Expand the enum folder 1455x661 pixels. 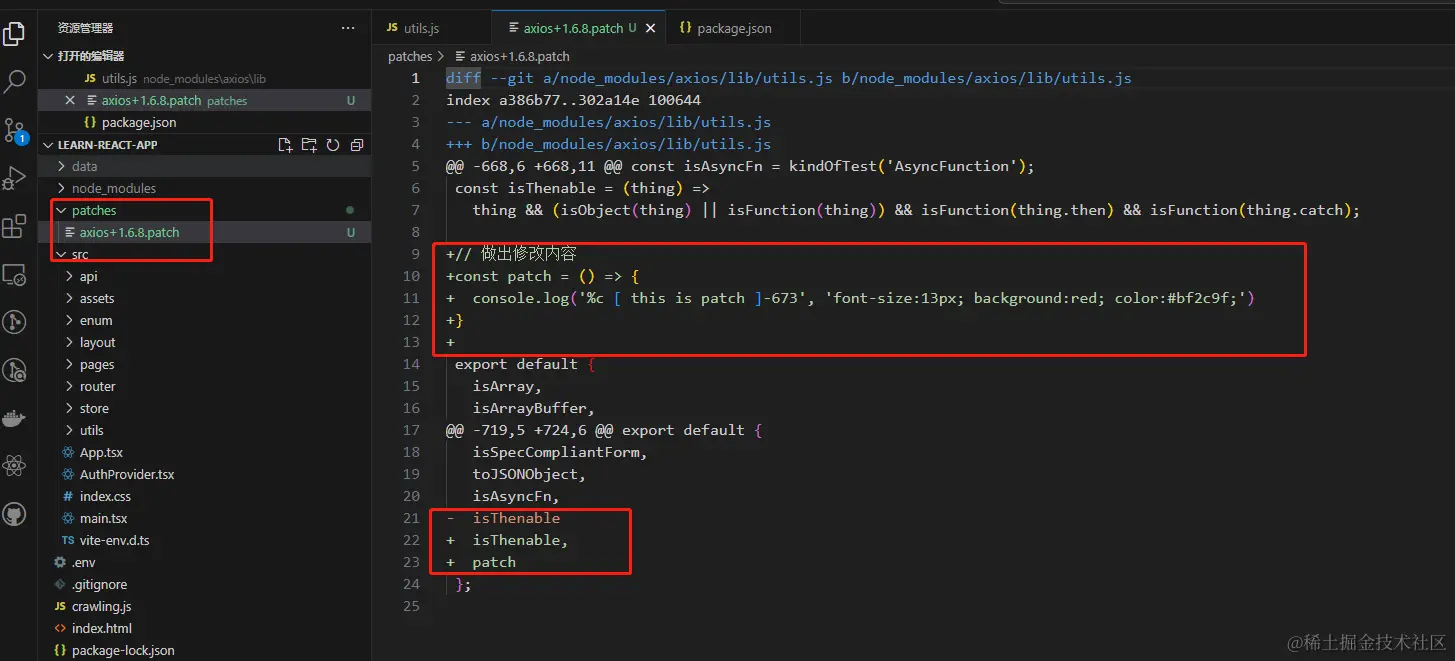(70, 320)
